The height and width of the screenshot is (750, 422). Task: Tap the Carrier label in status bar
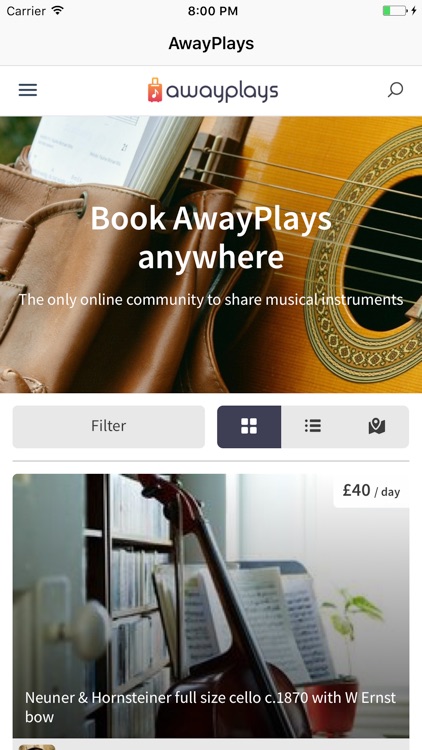tap(27, 11)
